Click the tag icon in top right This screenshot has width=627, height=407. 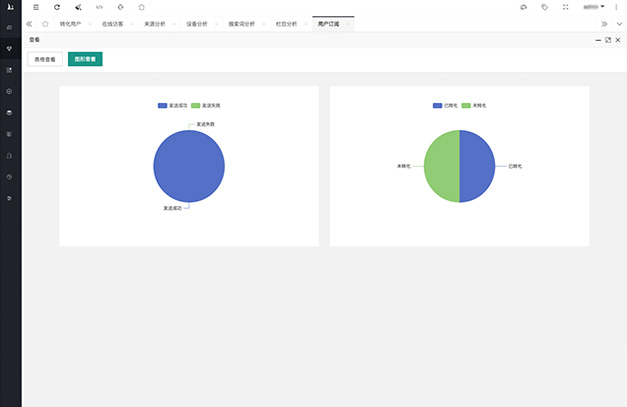coord(545,7)
